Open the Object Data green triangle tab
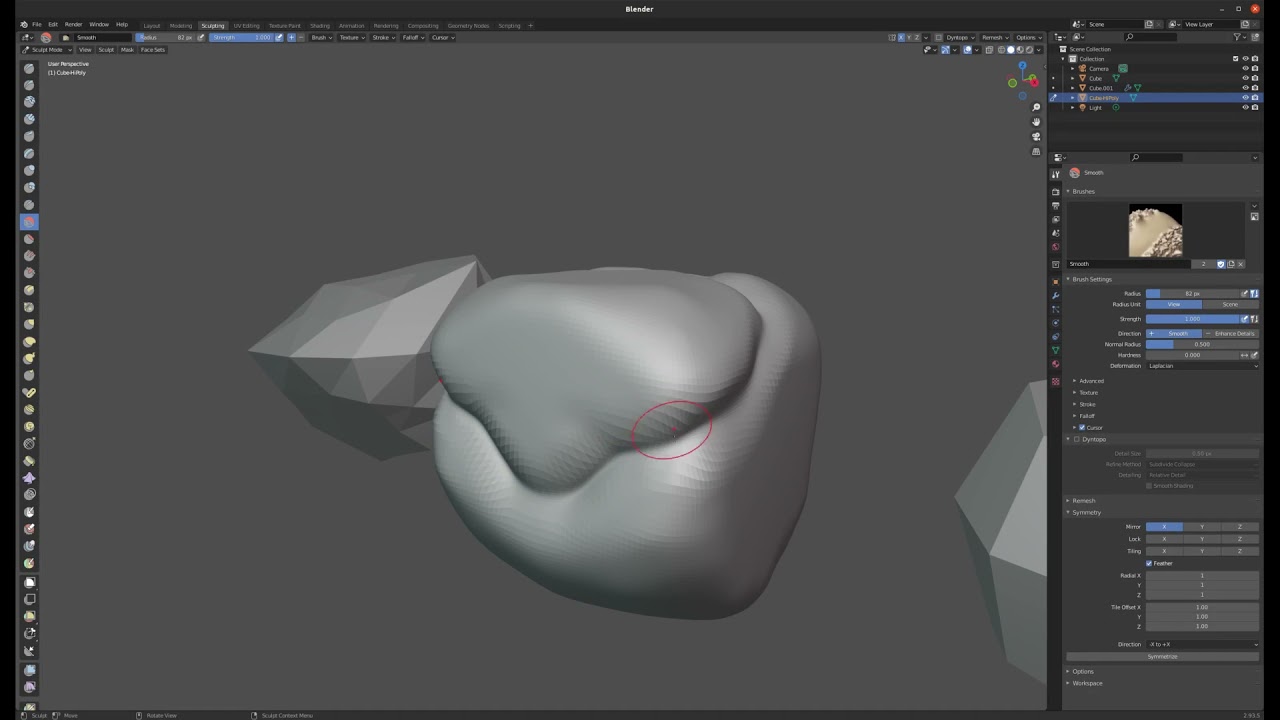The image size is (1280, 720). tap(1055, 350)
